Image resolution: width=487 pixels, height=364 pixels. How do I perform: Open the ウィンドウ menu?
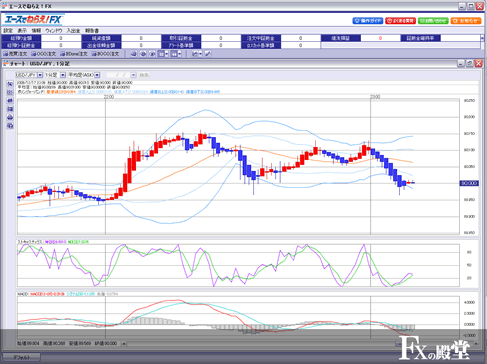point(54,31)
